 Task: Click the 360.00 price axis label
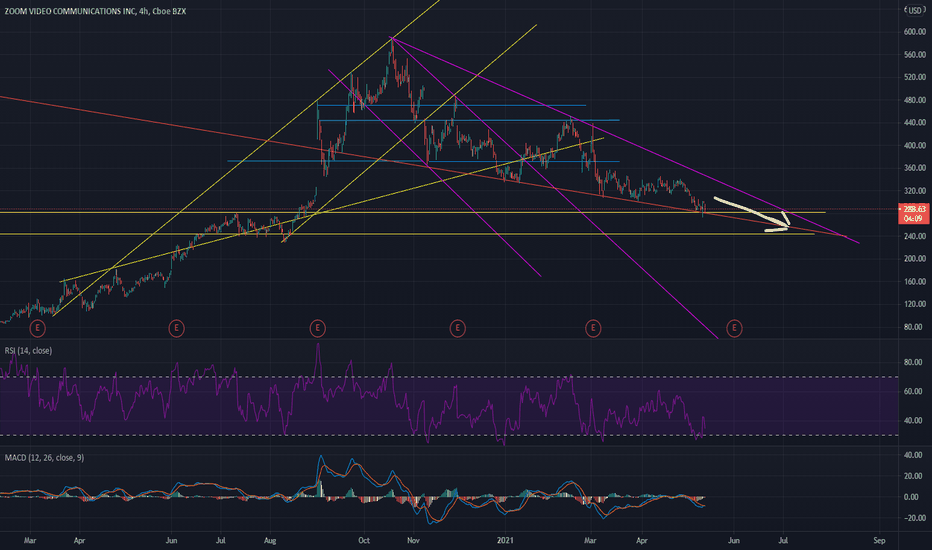point(914,168)
